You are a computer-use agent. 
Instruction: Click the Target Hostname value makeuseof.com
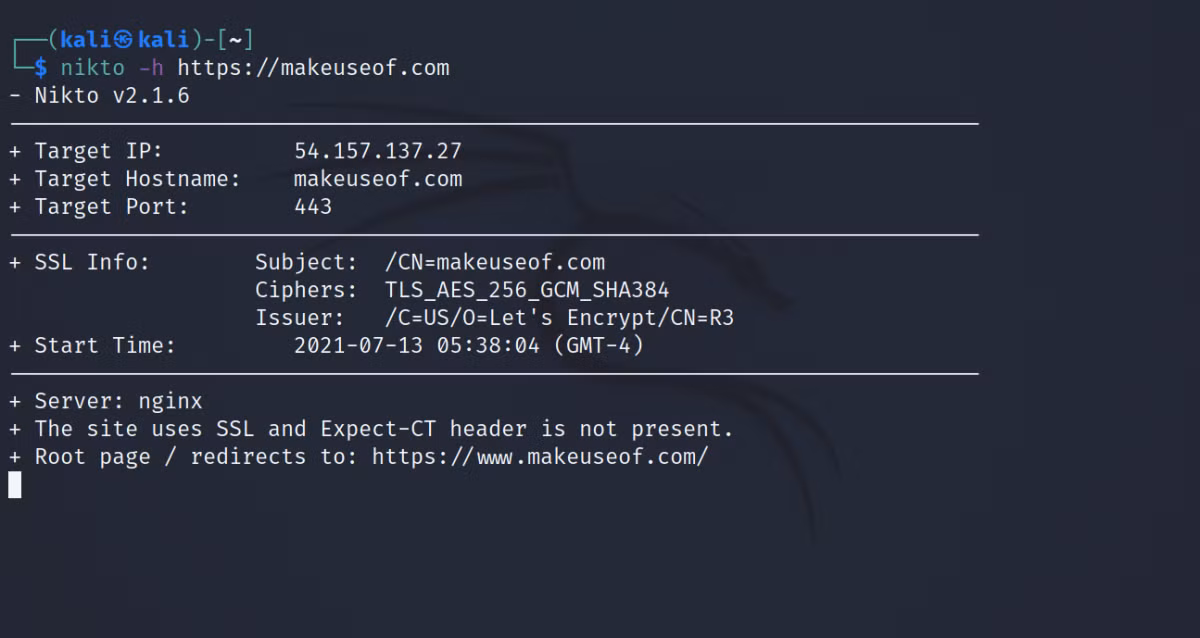[x=378, y=179]
